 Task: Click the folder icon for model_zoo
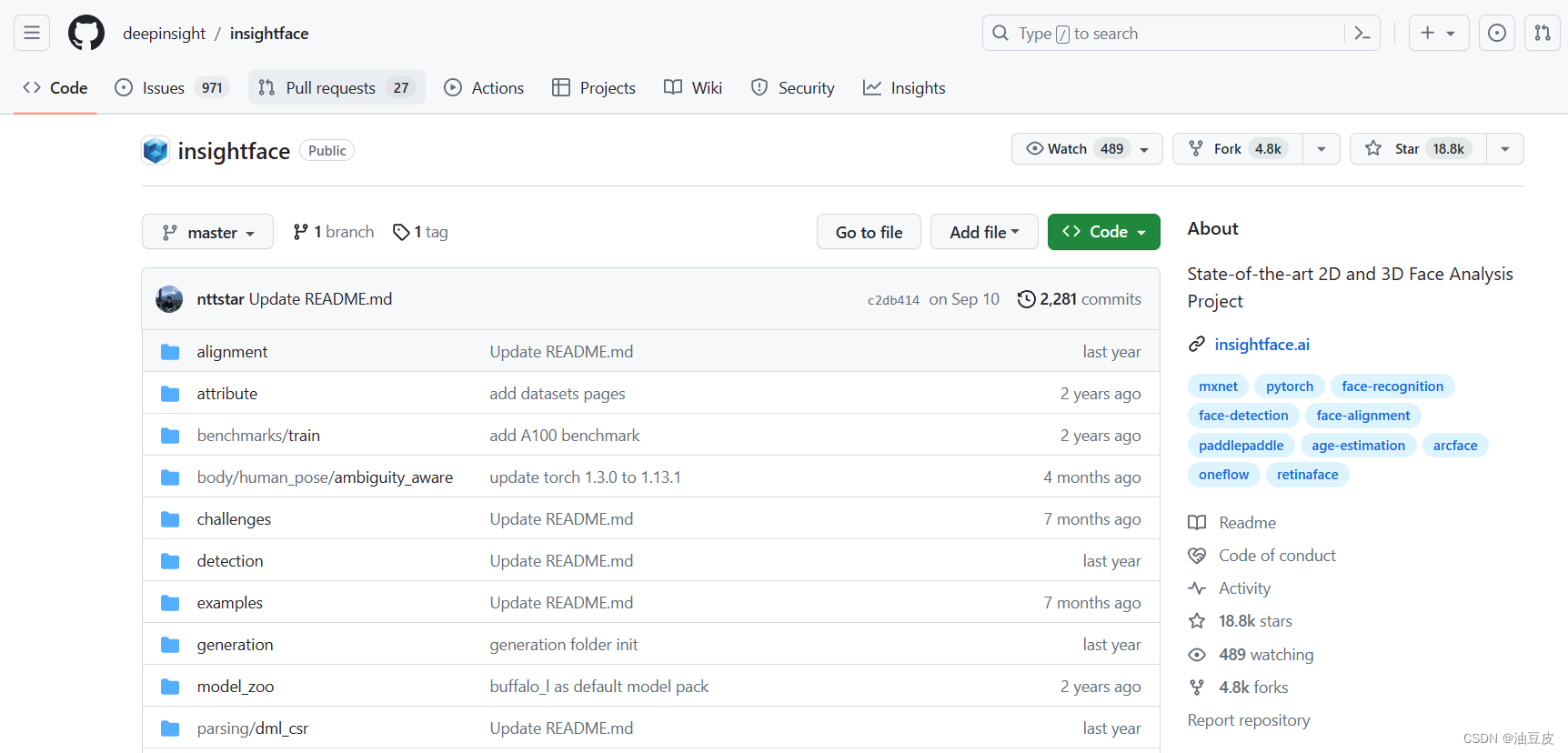pos(170,687)
